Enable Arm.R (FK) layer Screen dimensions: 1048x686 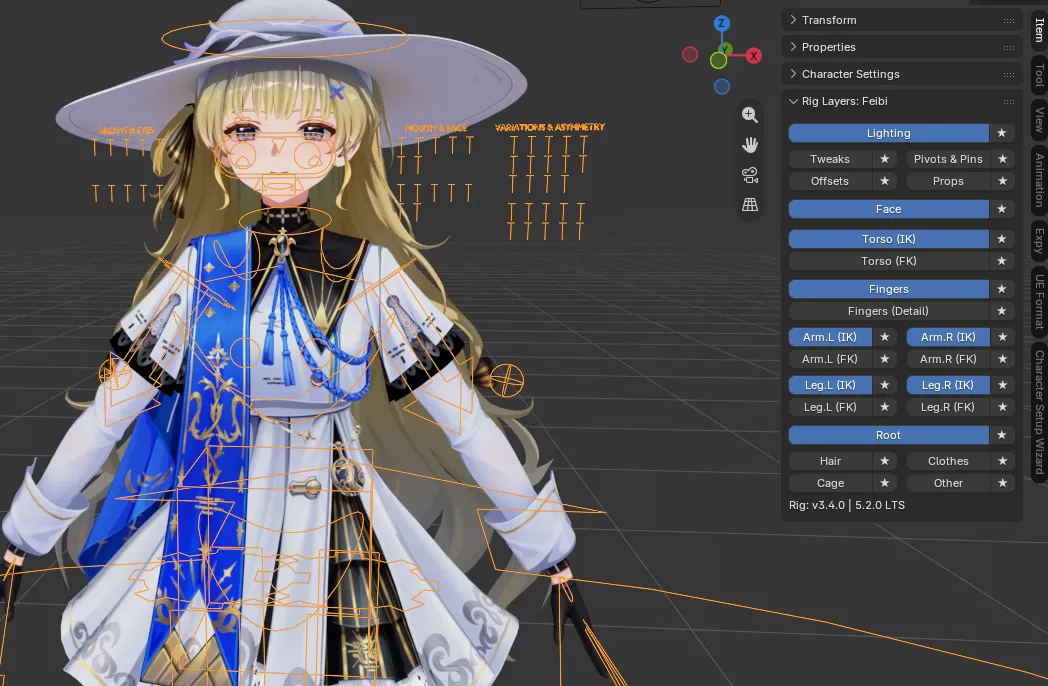tap(948, 359)
